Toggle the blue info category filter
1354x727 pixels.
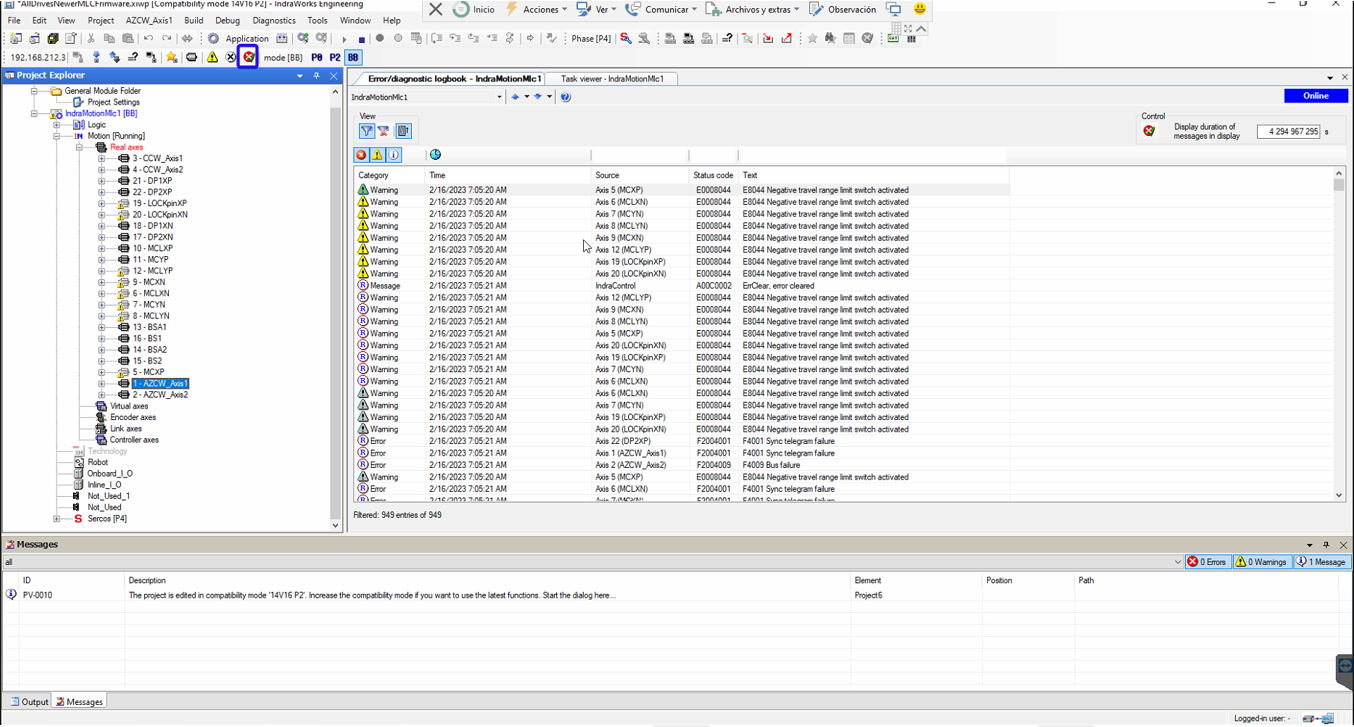pyautogui.click(x=394, y=155)
